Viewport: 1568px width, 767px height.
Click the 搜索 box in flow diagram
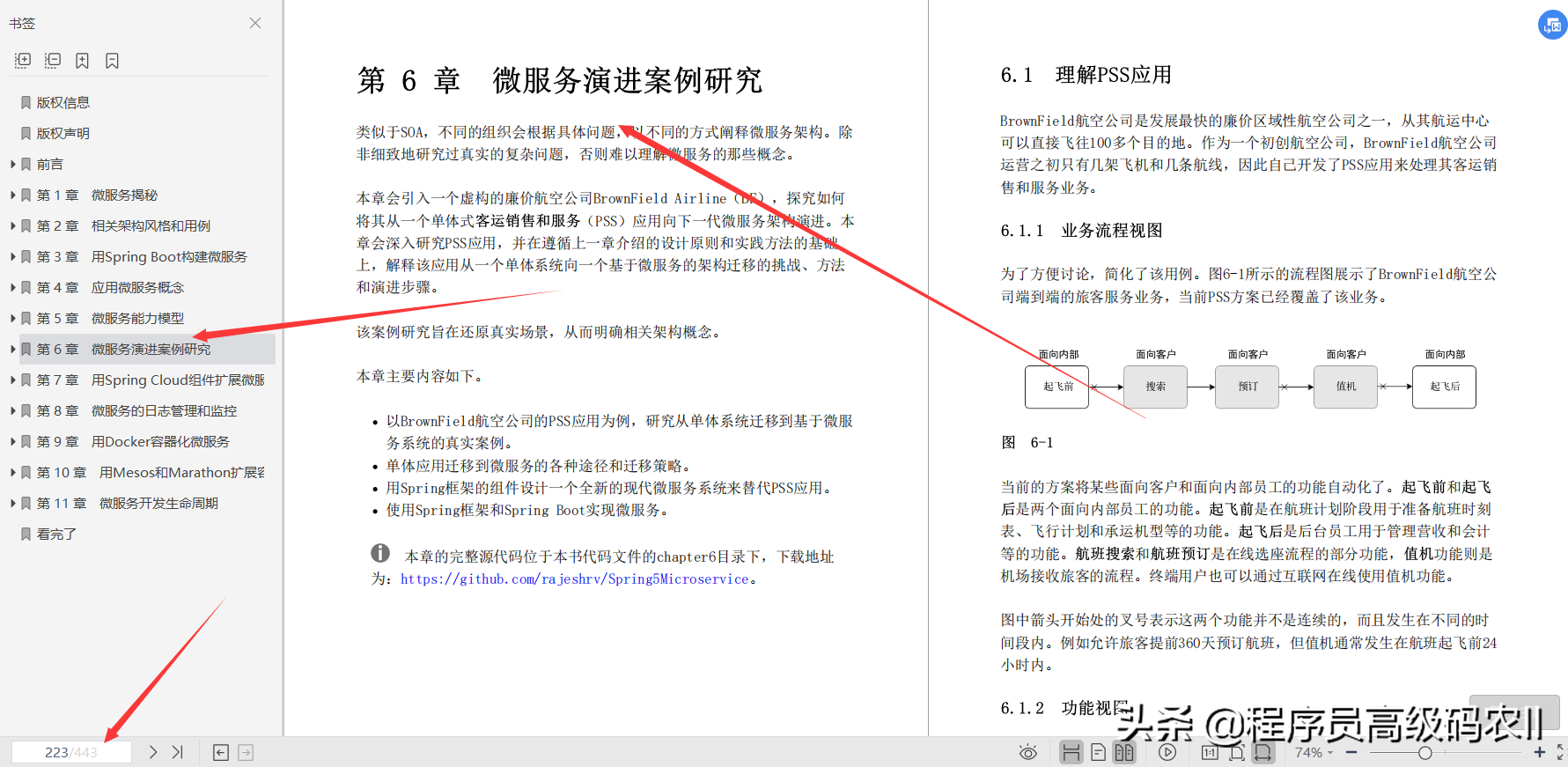[x=1155, y=387]
